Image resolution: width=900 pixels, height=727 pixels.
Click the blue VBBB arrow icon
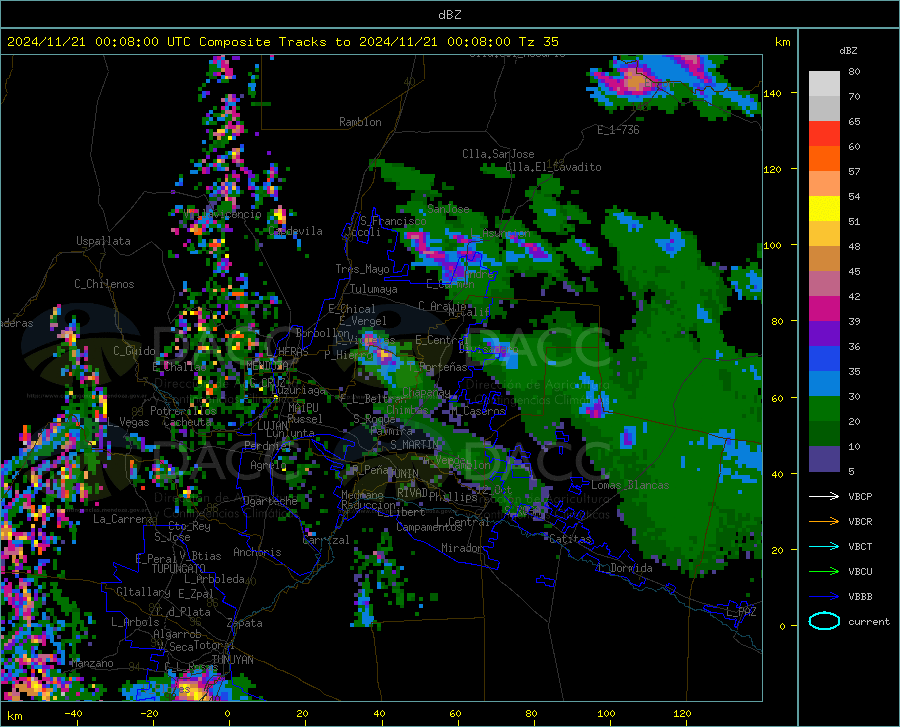[824, 596]
